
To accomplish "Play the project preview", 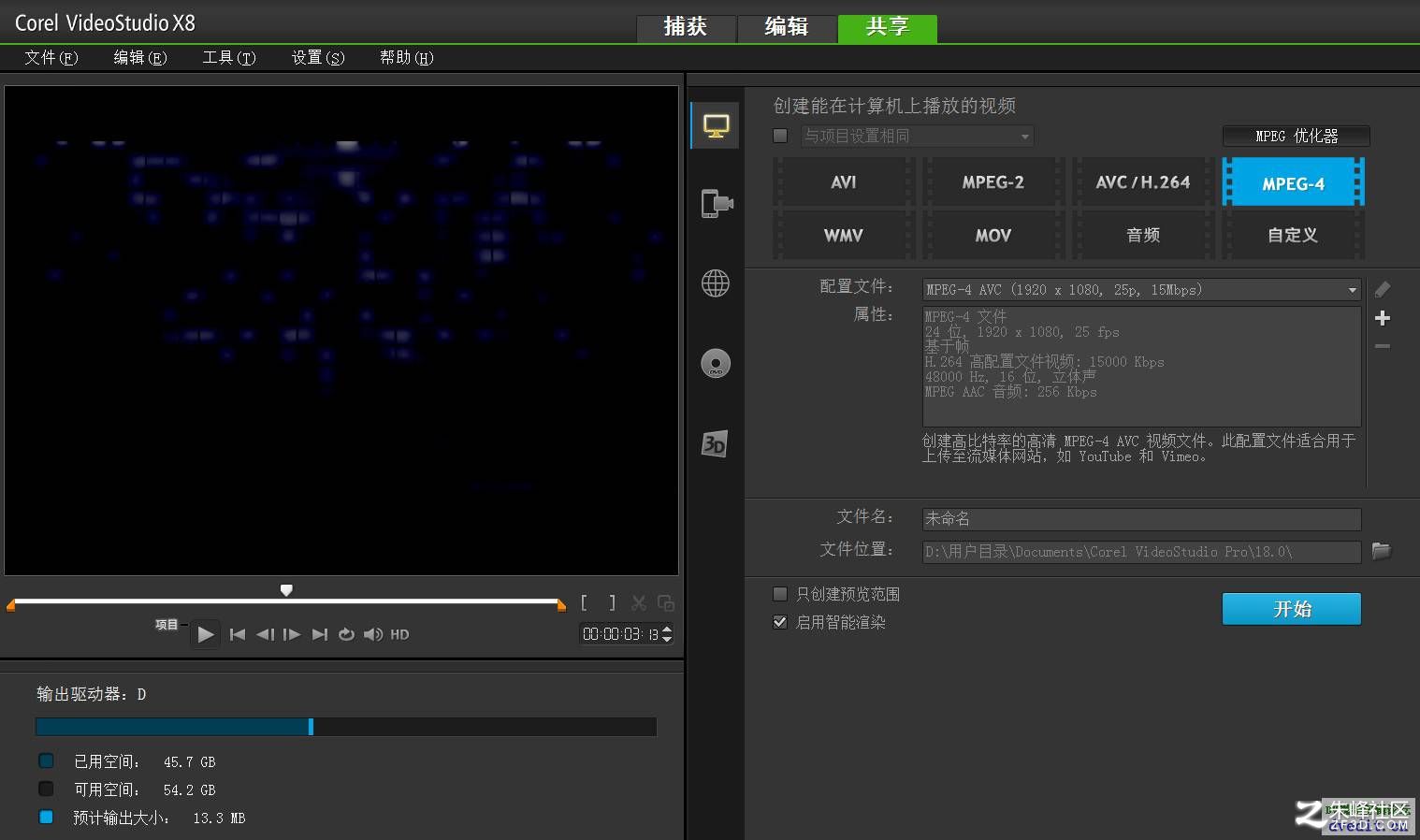I will pyautogui.click(x=206, y=634).
